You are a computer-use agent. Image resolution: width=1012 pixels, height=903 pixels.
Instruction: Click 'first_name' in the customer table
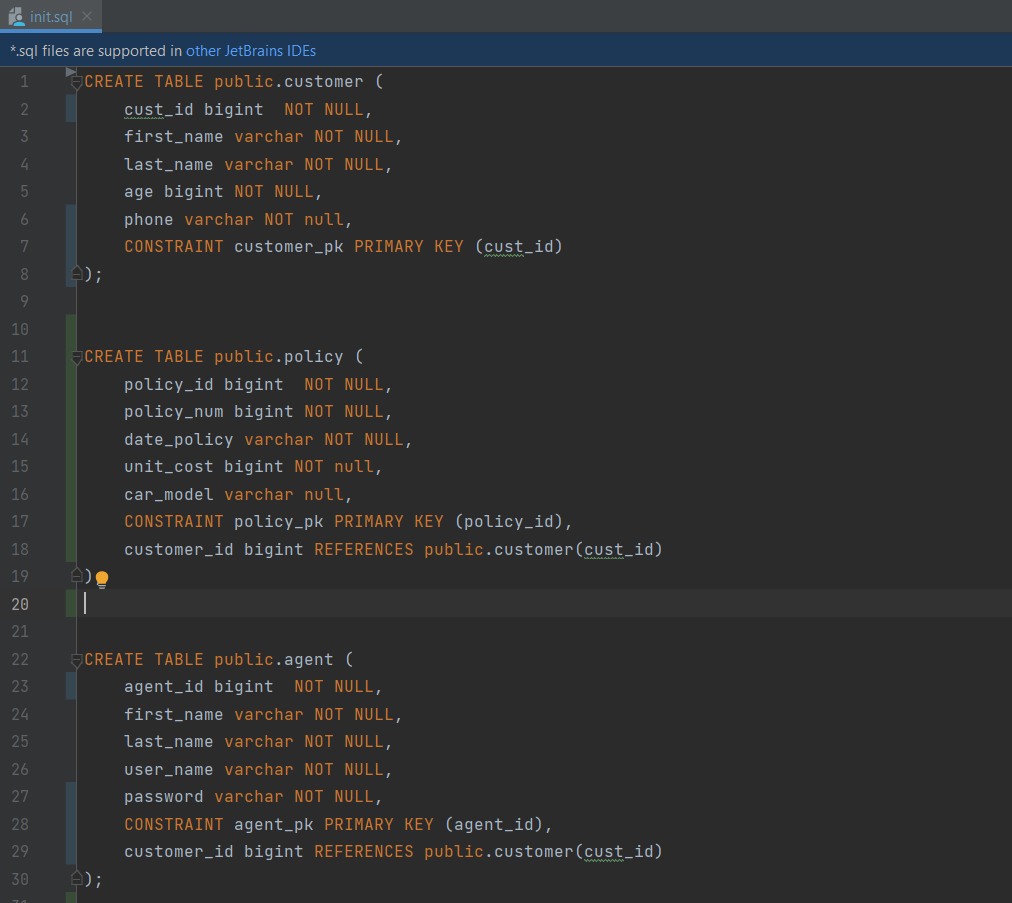[174, 137]
